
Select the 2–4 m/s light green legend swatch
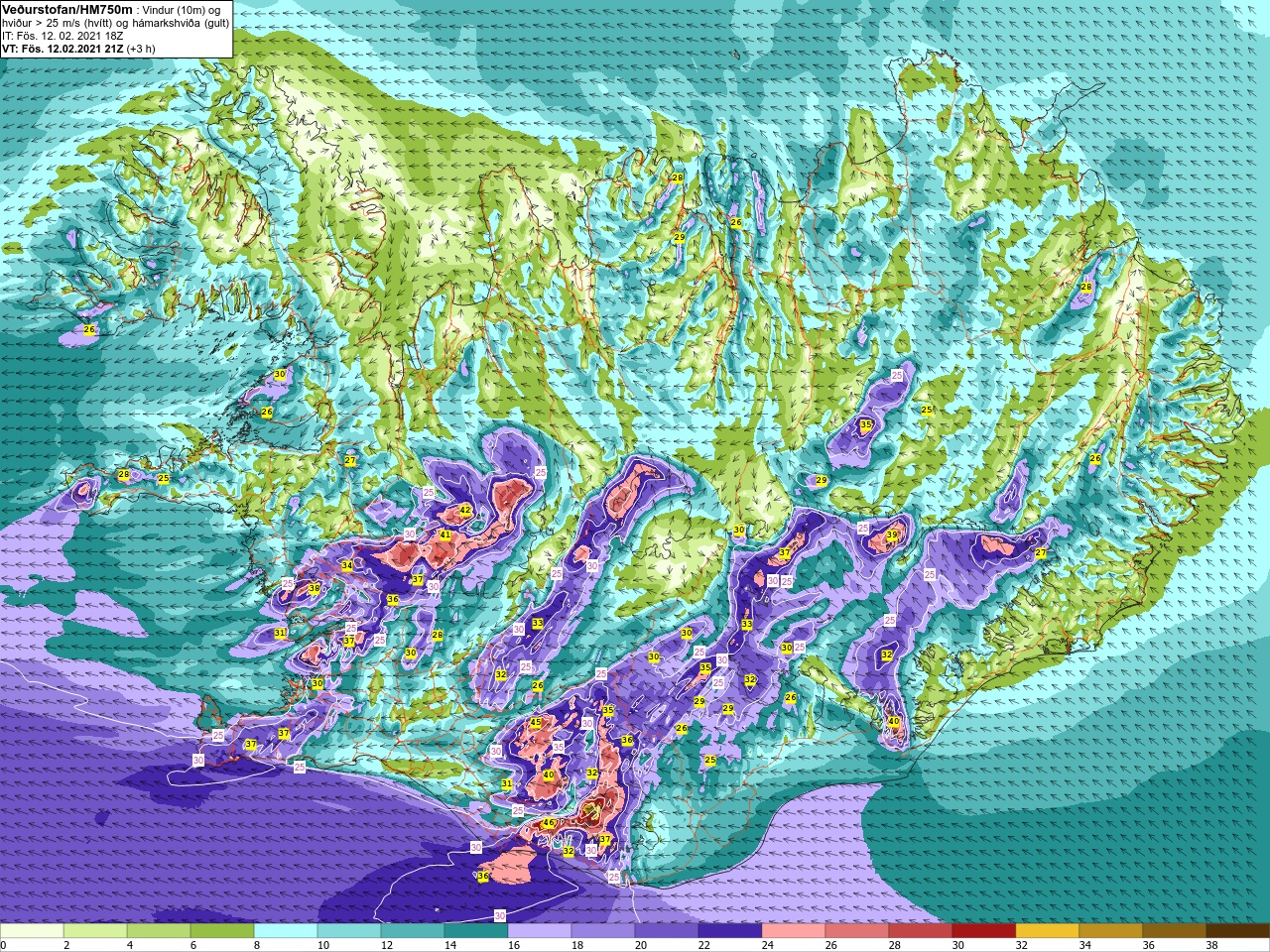point(95,932)
